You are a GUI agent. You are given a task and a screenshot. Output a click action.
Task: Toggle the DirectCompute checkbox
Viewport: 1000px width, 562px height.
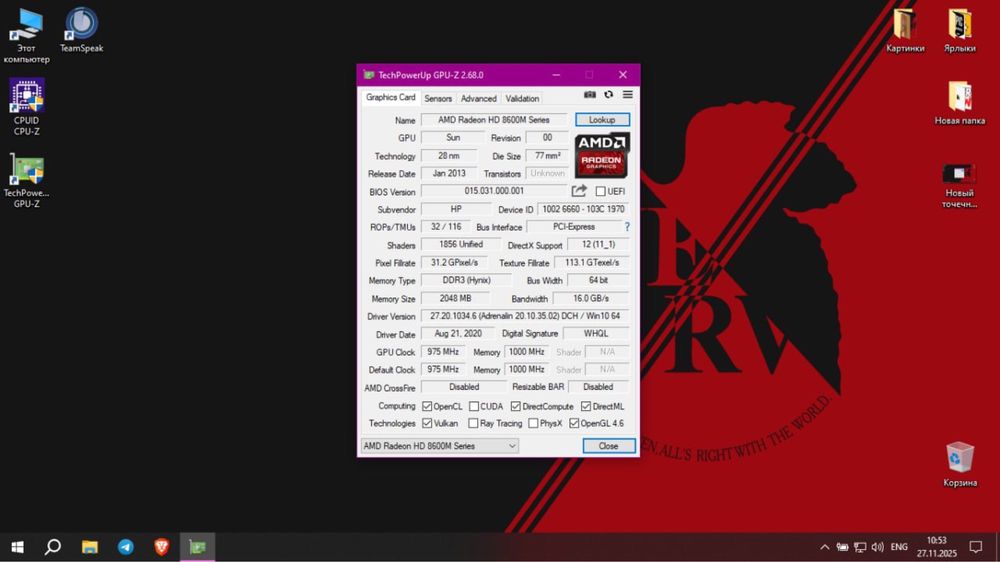515,406
